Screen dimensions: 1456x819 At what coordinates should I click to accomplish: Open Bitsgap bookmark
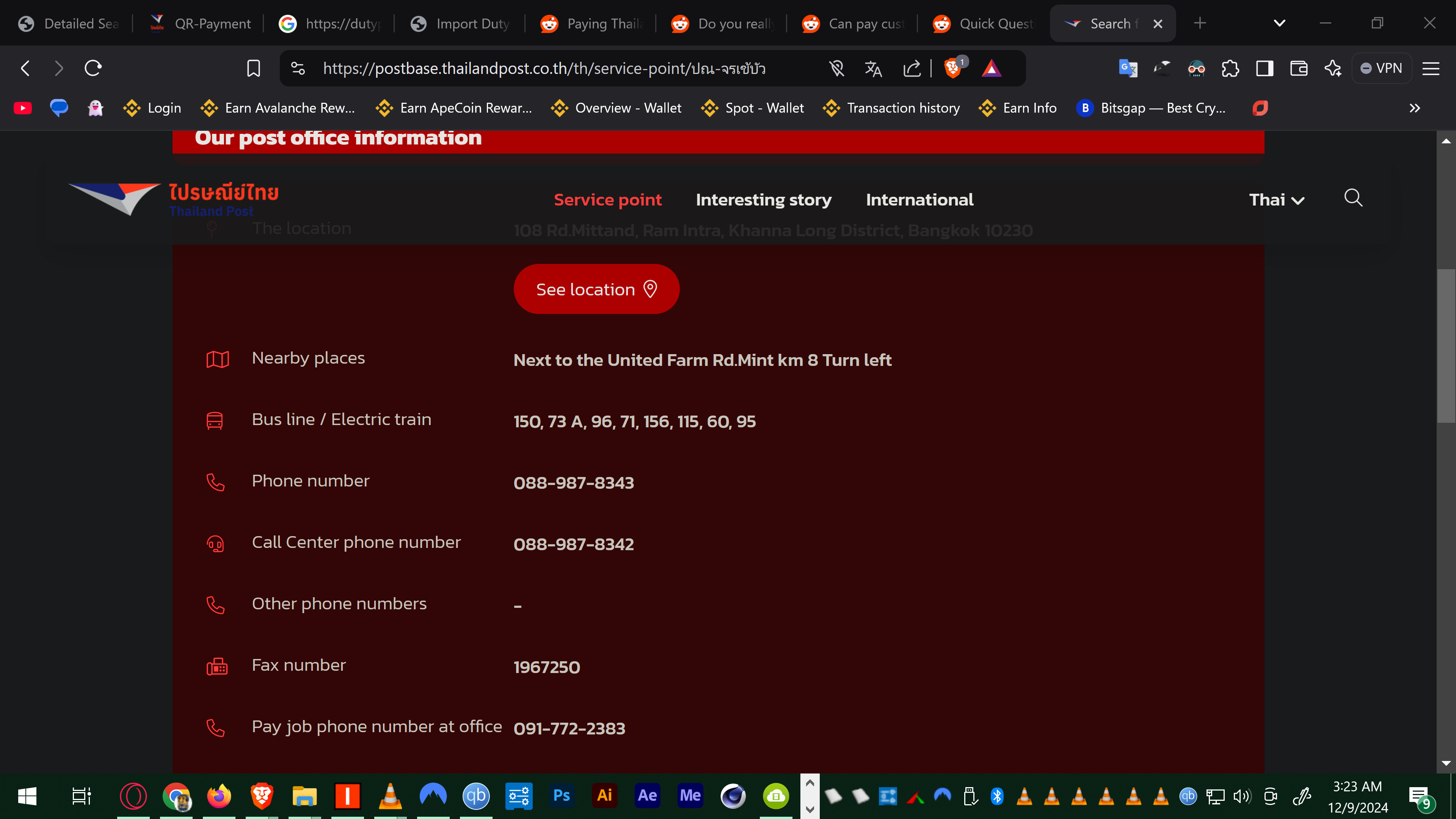(x=1152, y=108)
